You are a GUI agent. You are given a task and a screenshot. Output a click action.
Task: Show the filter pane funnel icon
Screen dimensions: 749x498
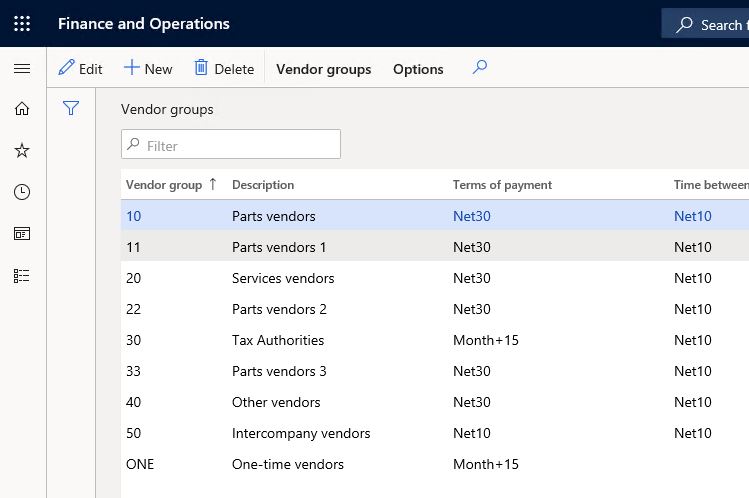(71, 108)
